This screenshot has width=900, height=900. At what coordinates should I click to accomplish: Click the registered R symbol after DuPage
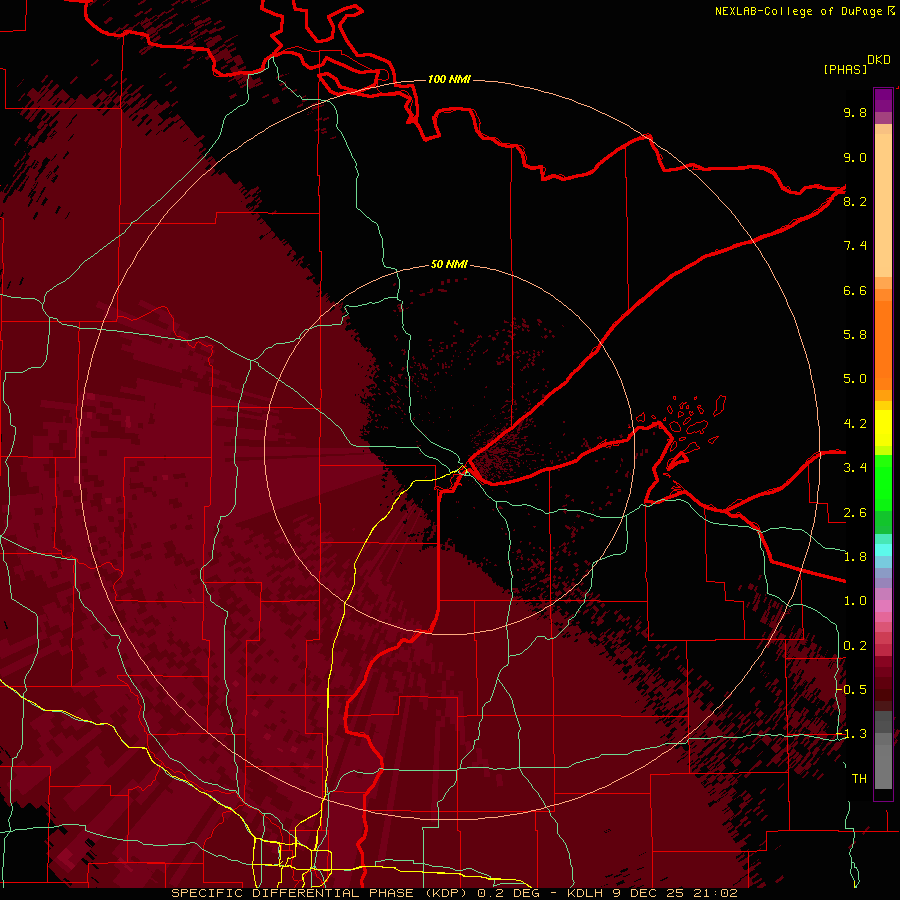click(x=891, y=11)
